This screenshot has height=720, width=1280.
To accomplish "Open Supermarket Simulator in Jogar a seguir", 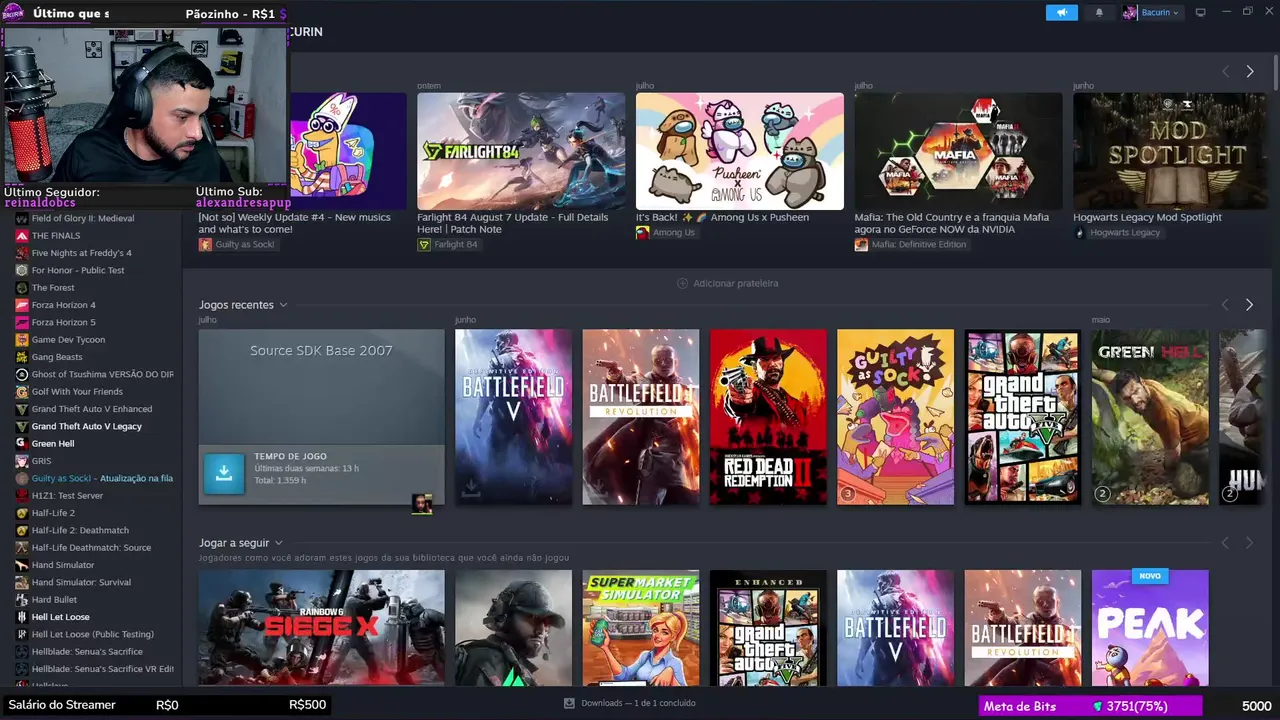I will coord(641,628).
